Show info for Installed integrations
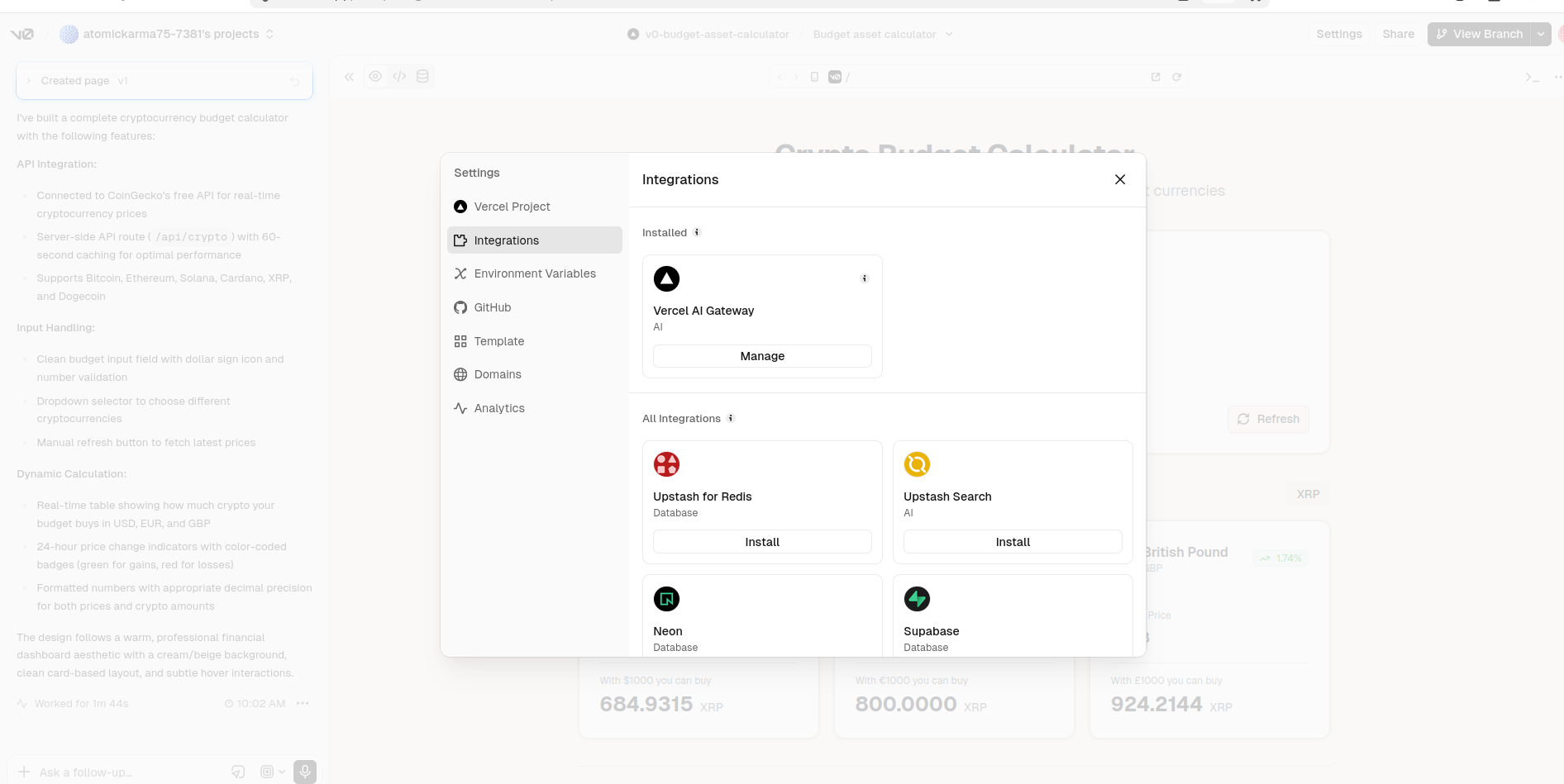Image resolution: width=1564 pixels, height=784 pixels. coord(697,232)
